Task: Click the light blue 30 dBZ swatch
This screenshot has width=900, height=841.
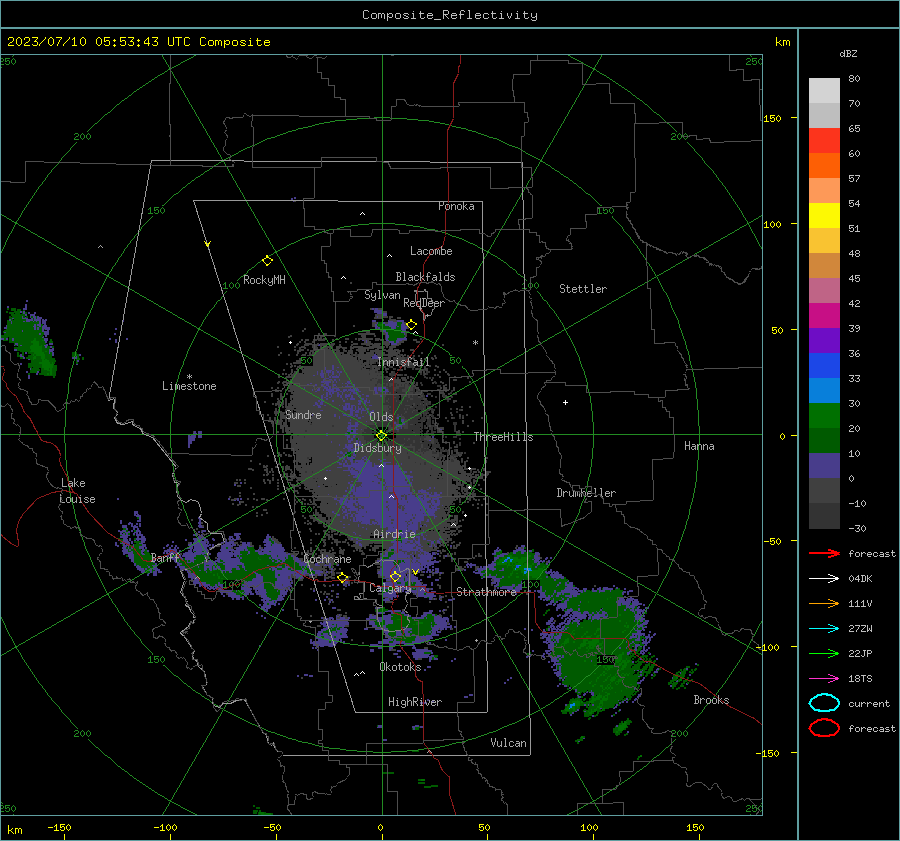Action: coord(824,391)
